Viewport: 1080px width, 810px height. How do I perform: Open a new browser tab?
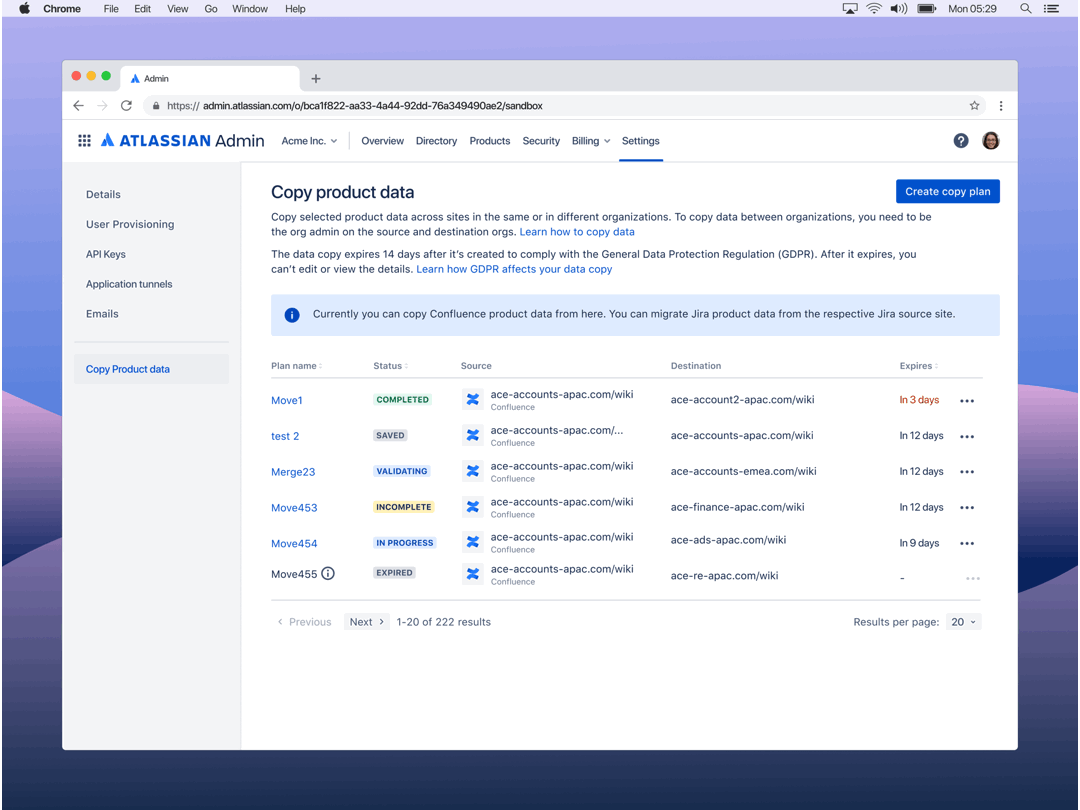315,79
